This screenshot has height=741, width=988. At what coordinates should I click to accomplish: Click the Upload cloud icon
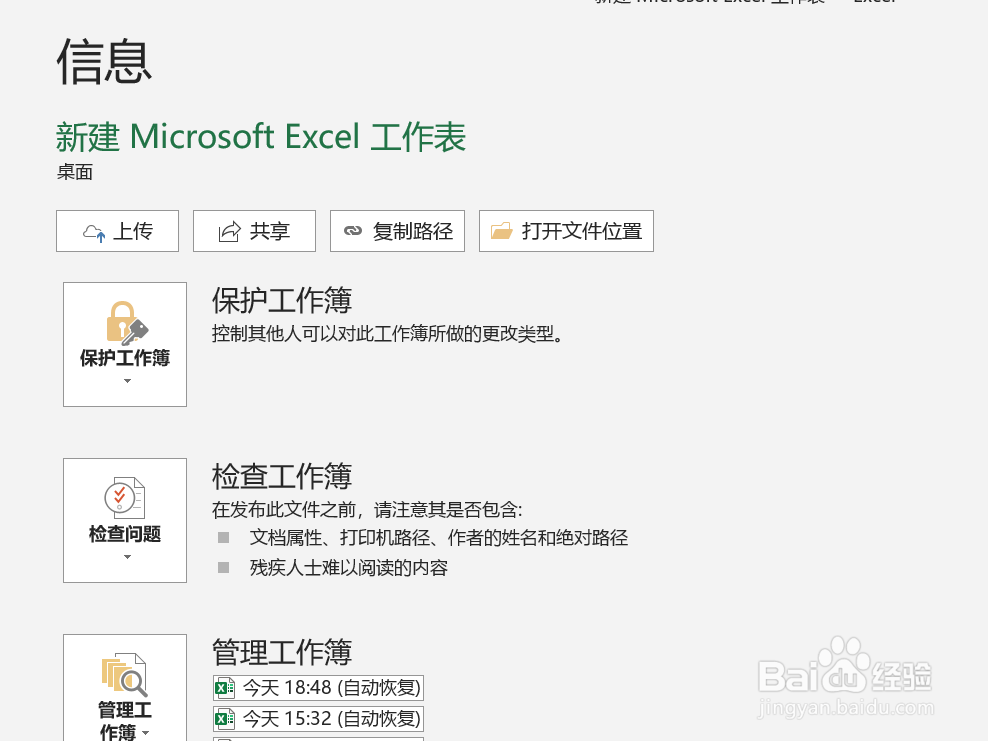95,231
